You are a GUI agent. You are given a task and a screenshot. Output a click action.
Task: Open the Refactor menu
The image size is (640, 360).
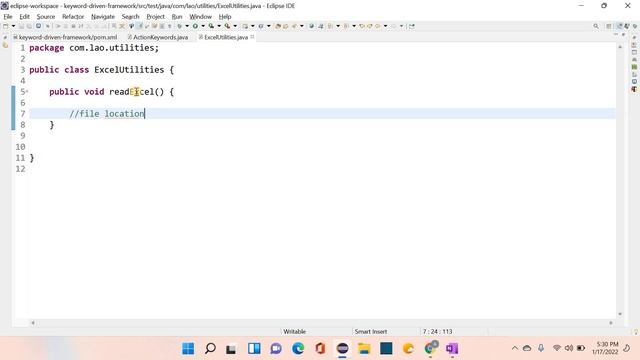tap(73, 17)
